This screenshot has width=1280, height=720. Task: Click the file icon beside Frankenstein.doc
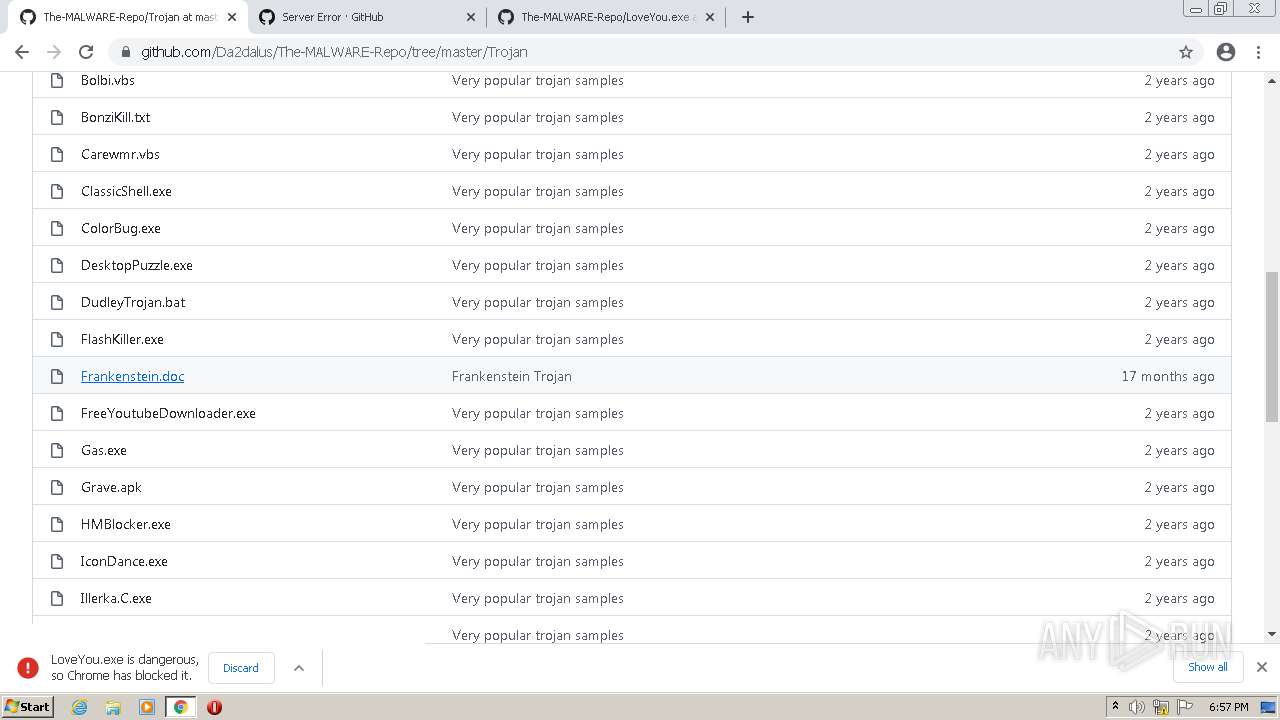point(57,376)
